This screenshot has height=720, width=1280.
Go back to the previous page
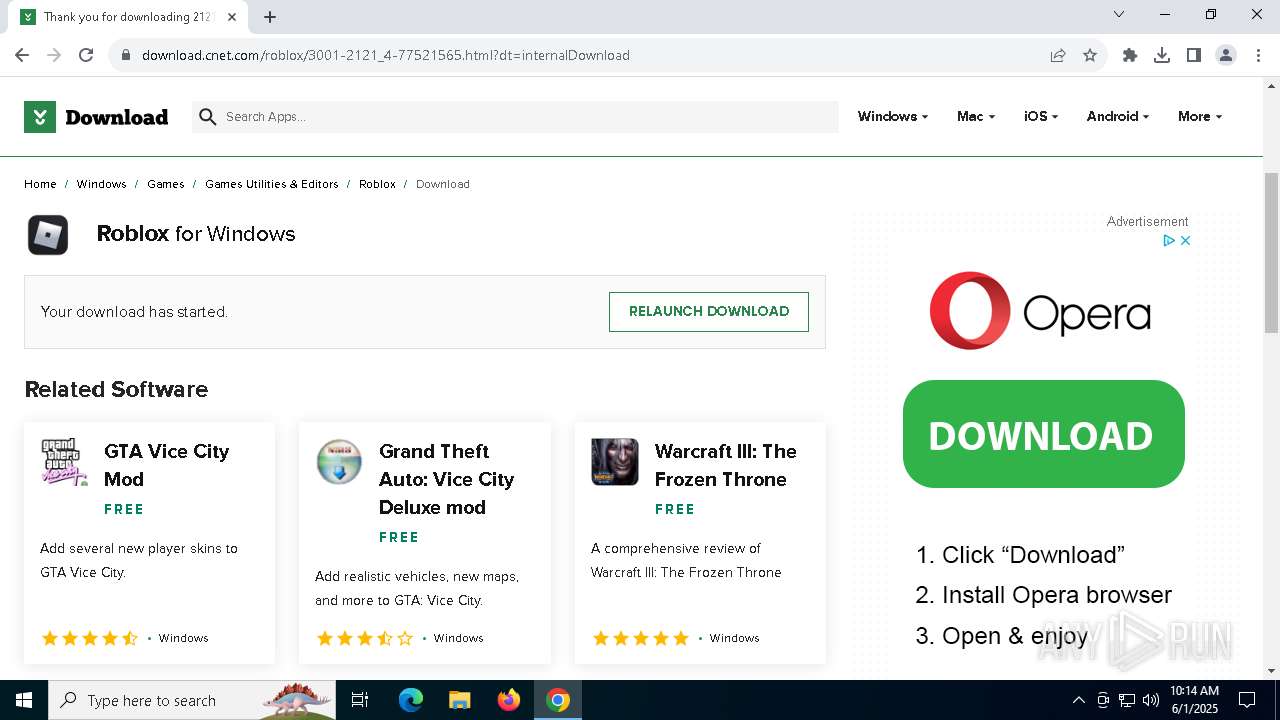pyautogui.click(x=22, y=55)
